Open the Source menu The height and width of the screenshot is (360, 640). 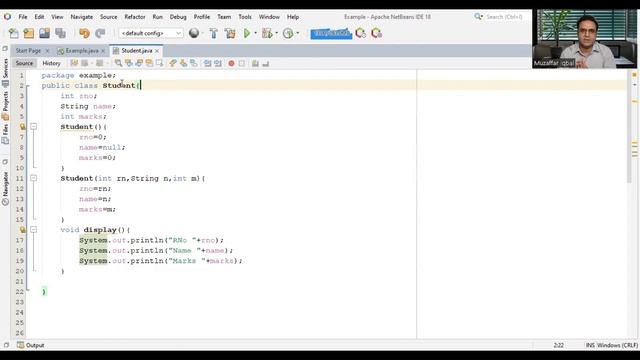[109, 17]
